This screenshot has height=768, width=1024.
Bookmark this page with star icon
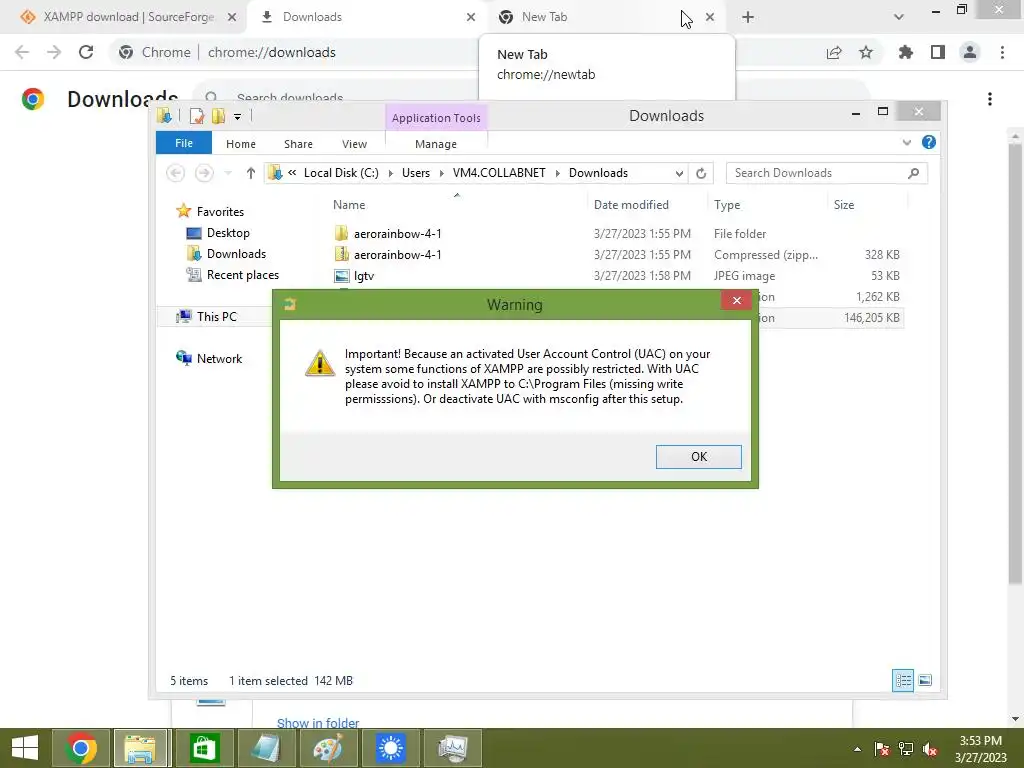coord(866,52)
